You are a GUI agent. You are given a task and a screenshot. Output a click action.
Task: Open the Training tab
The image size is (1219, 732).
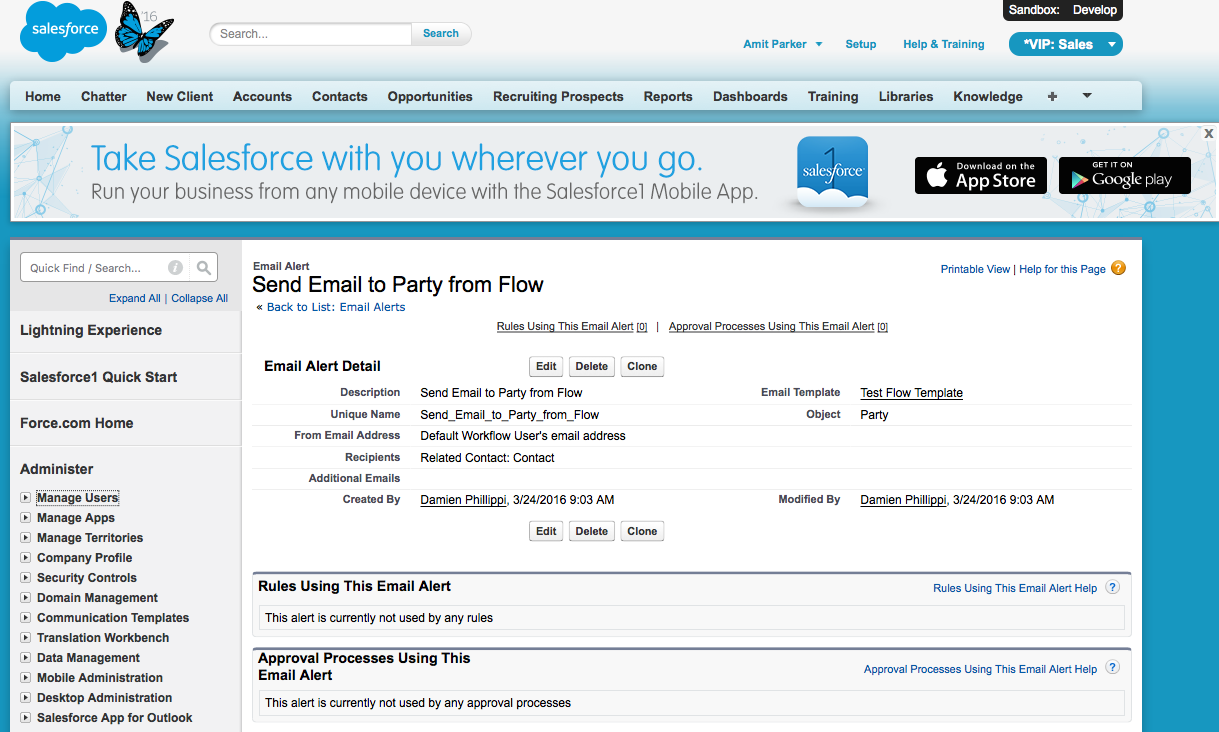[x=833, y=97]
